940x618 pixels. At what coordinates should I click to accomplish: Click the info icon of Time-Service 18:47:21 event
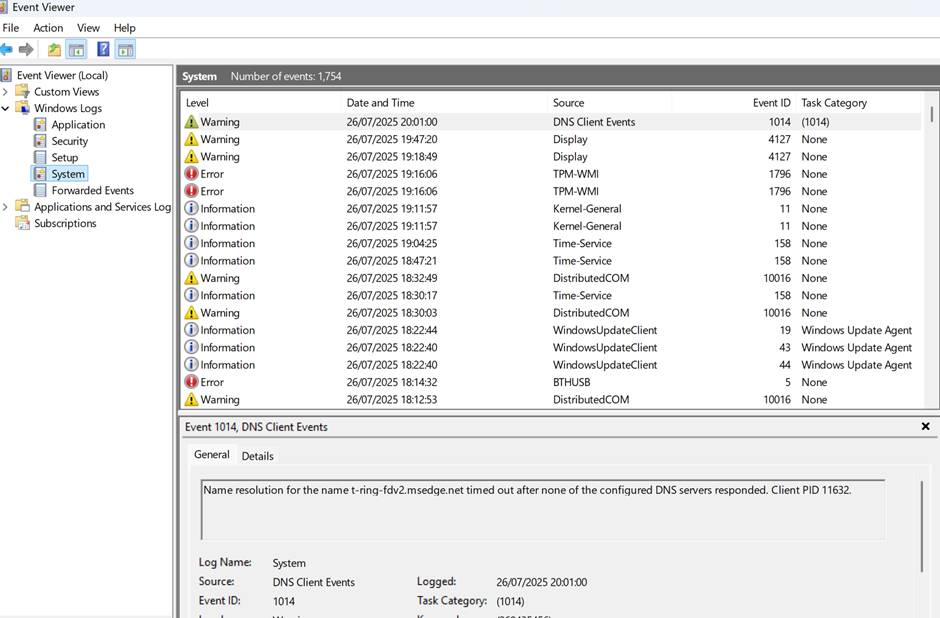pos(191,261)
